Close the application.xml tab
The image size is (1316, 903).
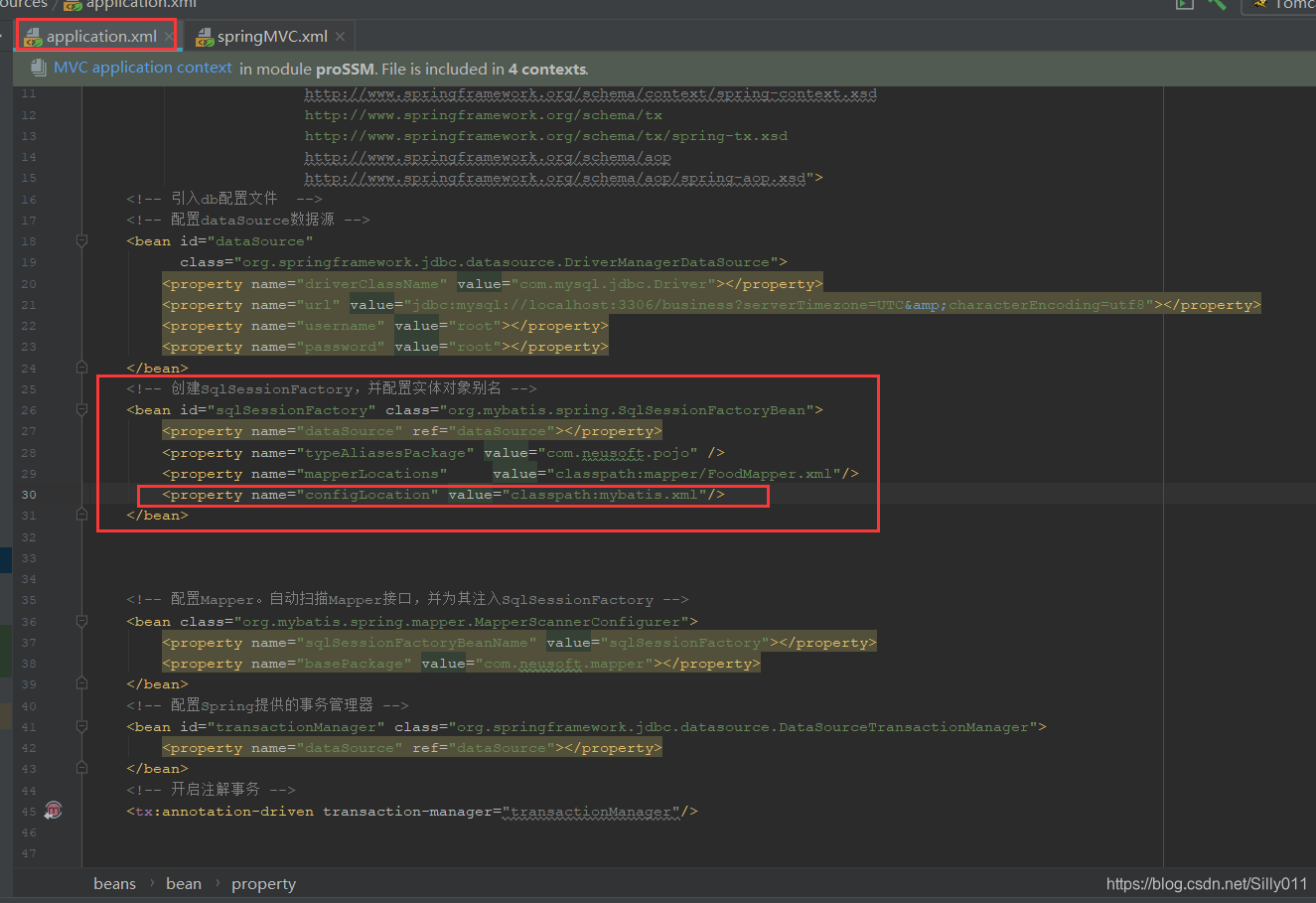tap(170, 37)
